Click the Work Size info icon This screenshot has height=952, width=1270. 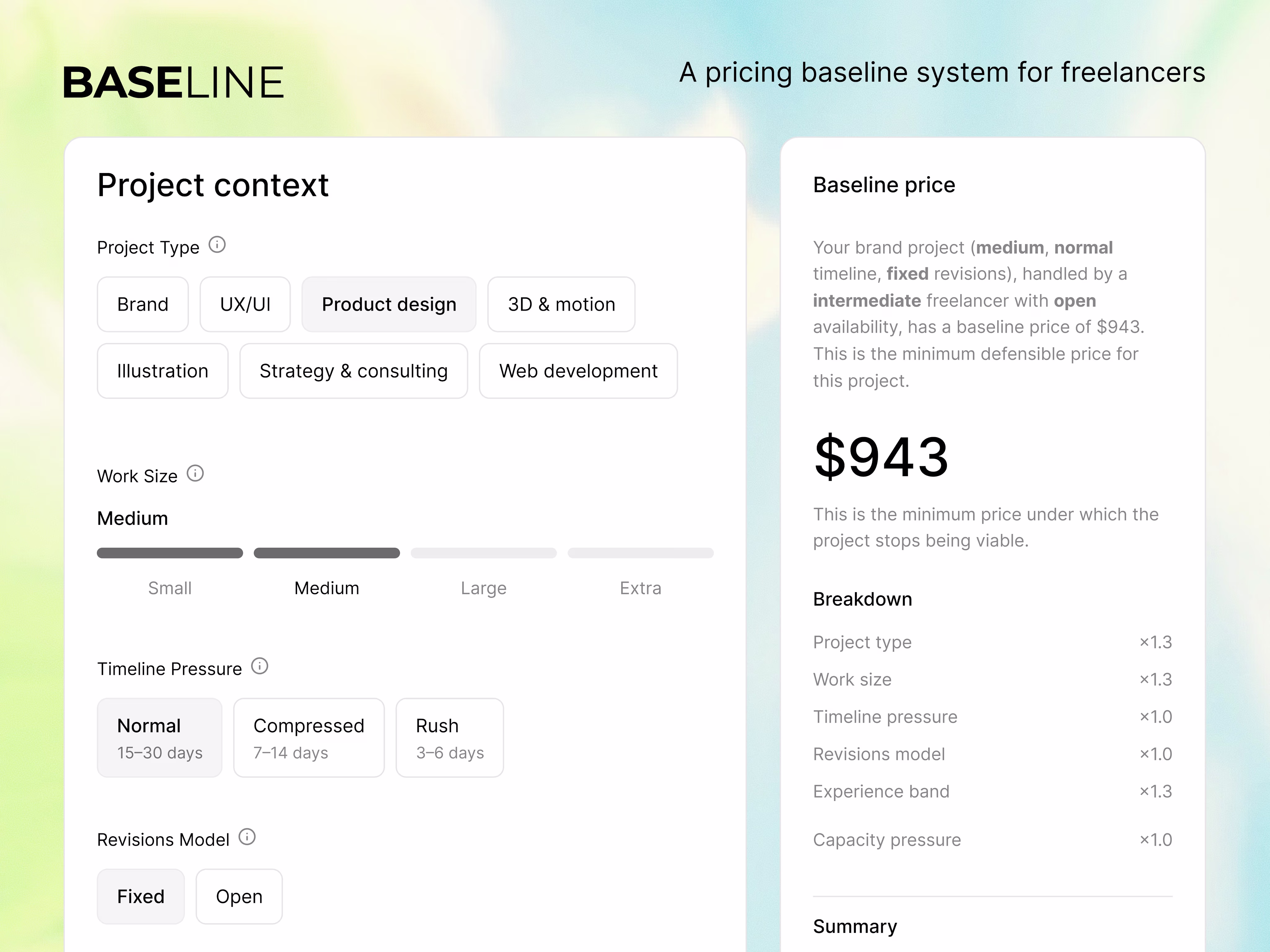(x=195, y=473)
